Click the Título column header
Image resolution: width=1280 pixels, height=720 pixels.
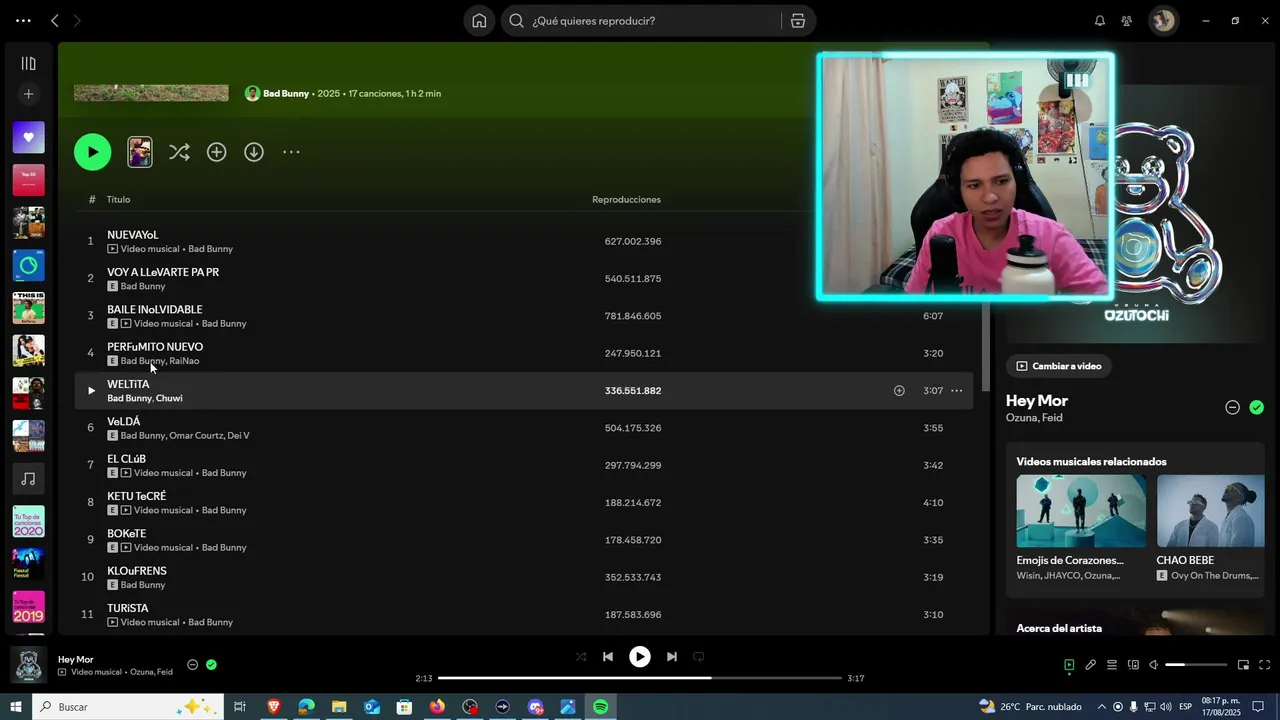coord(118,199)
